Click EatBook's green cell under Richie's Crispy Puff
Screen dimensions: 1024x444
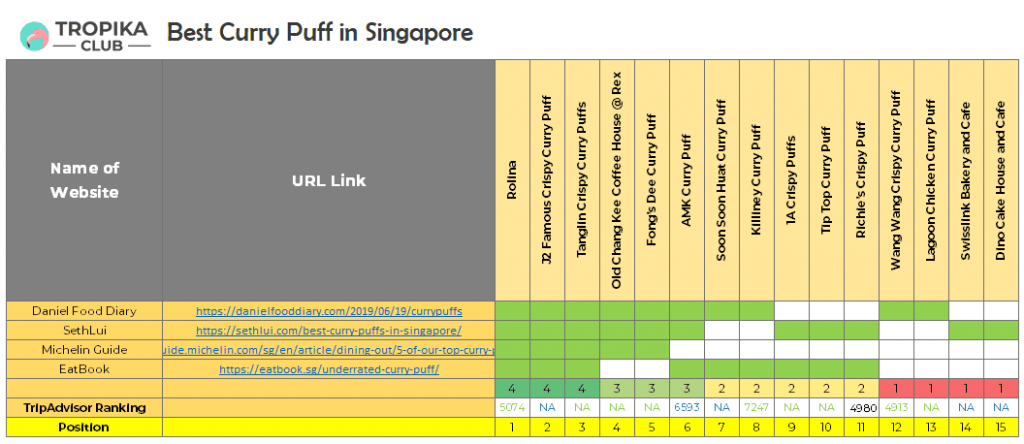(861, 369)
